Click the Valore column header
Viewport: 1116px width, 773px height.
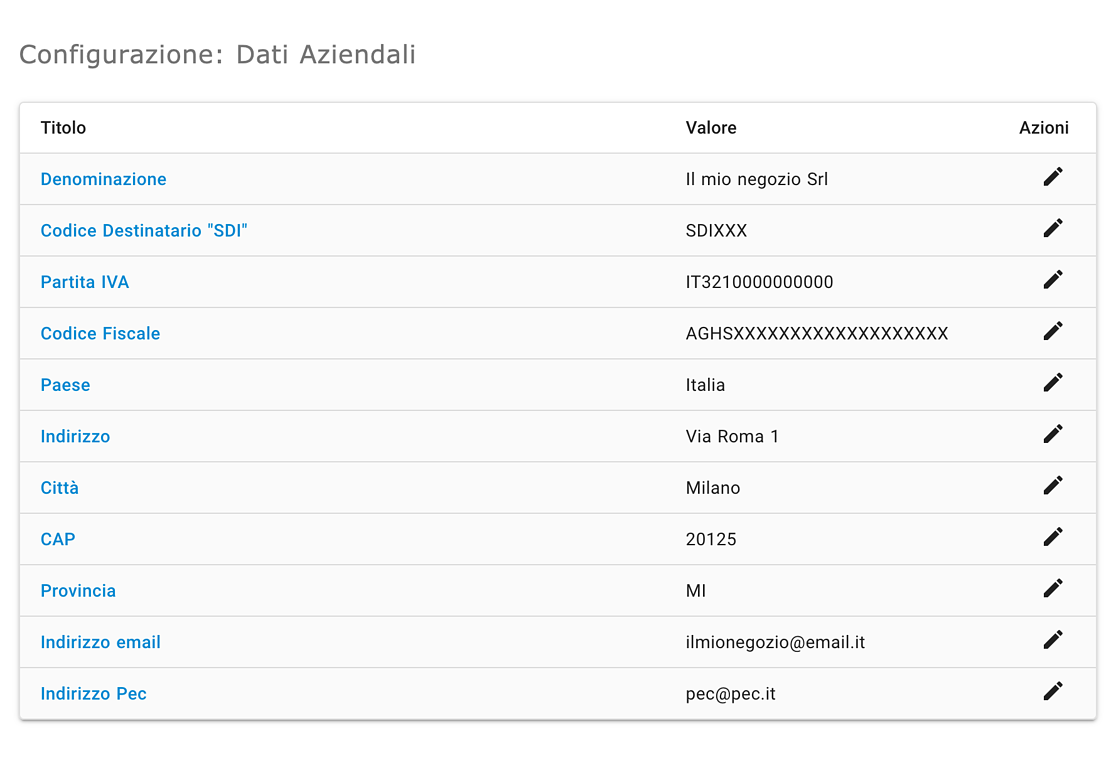click(x=711, y=128)
